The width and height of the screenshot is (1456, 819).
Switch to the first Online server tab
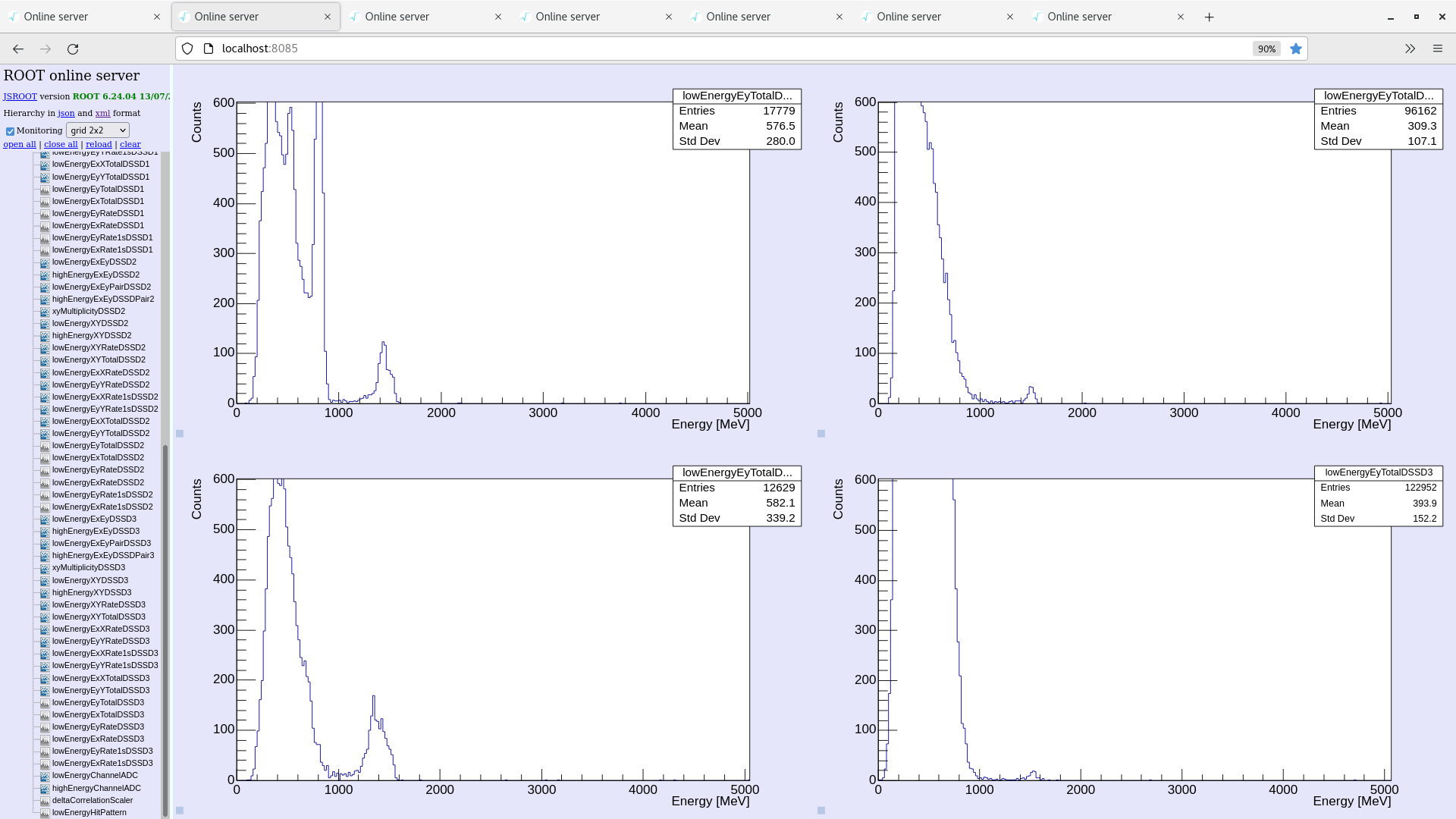76,17
